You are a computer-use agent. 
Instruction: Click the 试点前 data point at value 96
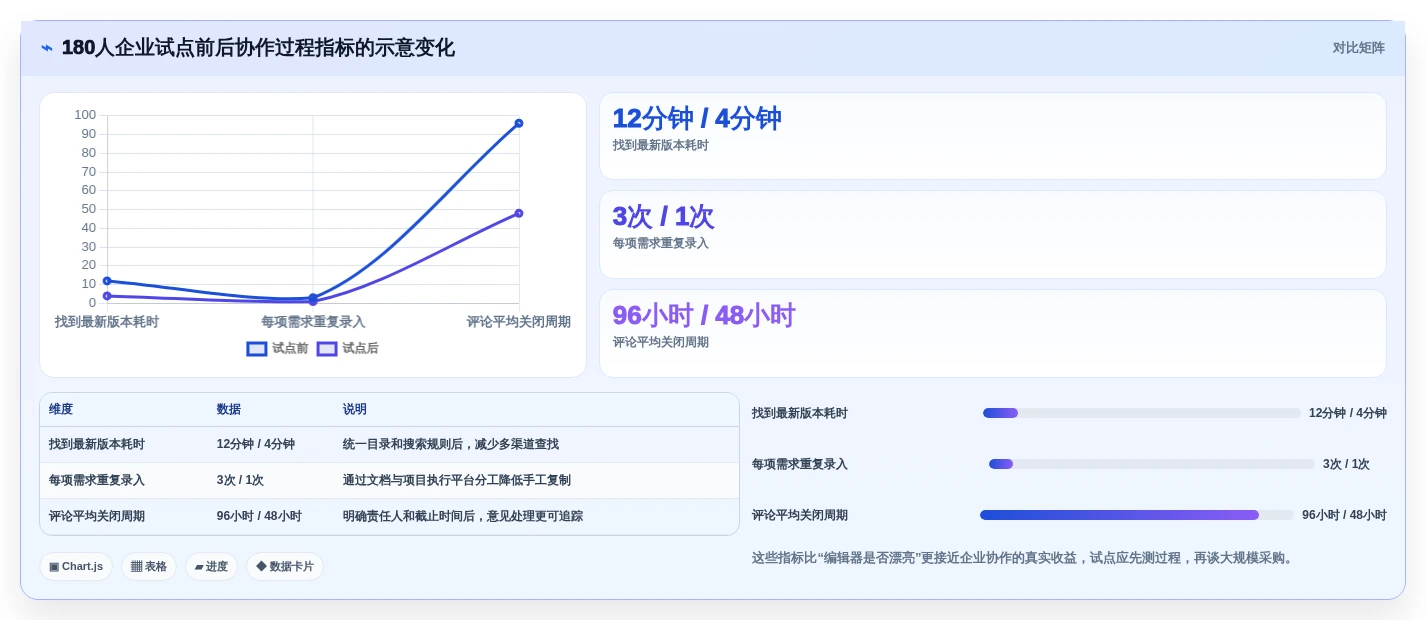(519, 123)
